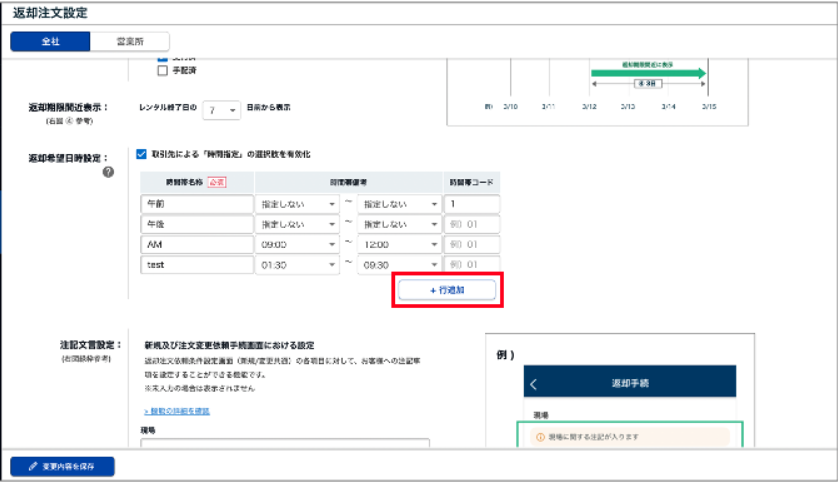Open the start time dropdown for 午後 row
Viewport: 838px width, 482px height.
(x=298, y=224)
